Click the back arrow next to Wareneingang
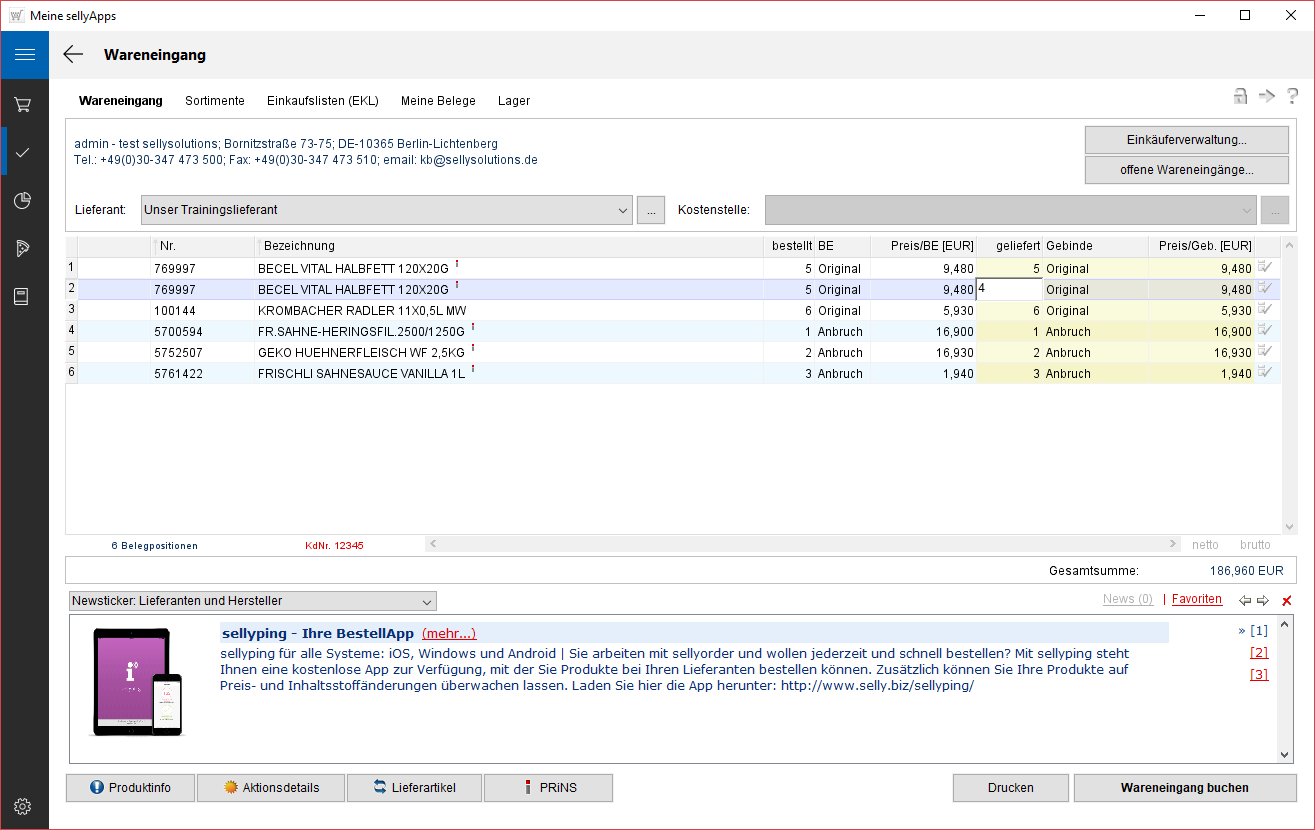 pos(73,55)
